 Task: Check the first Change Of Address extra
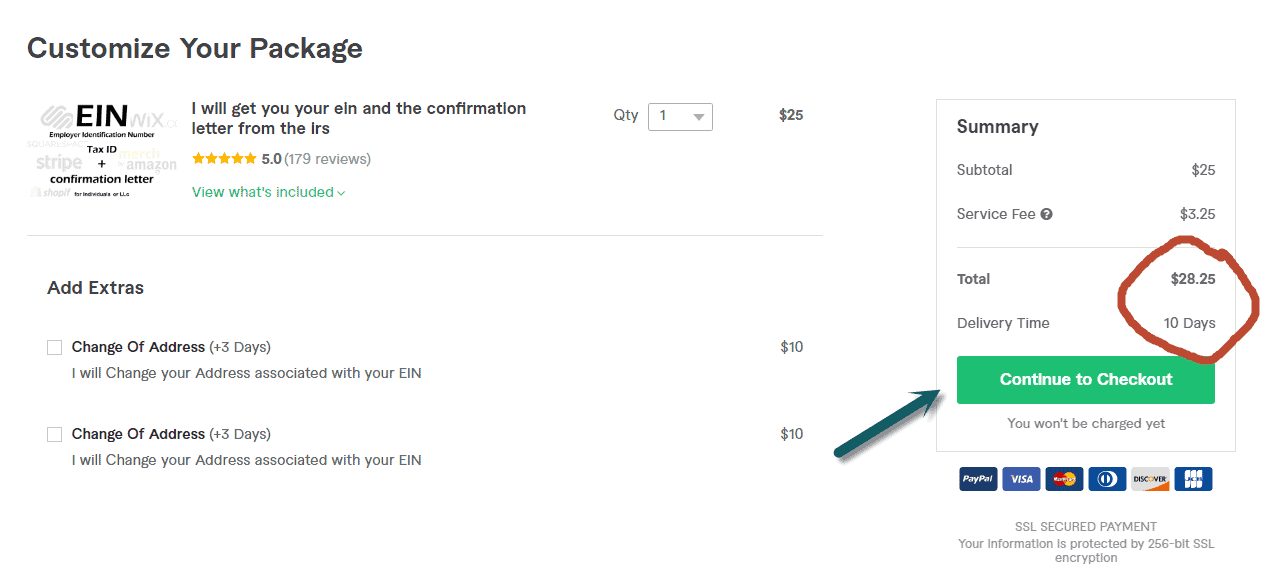pos(55,348)
